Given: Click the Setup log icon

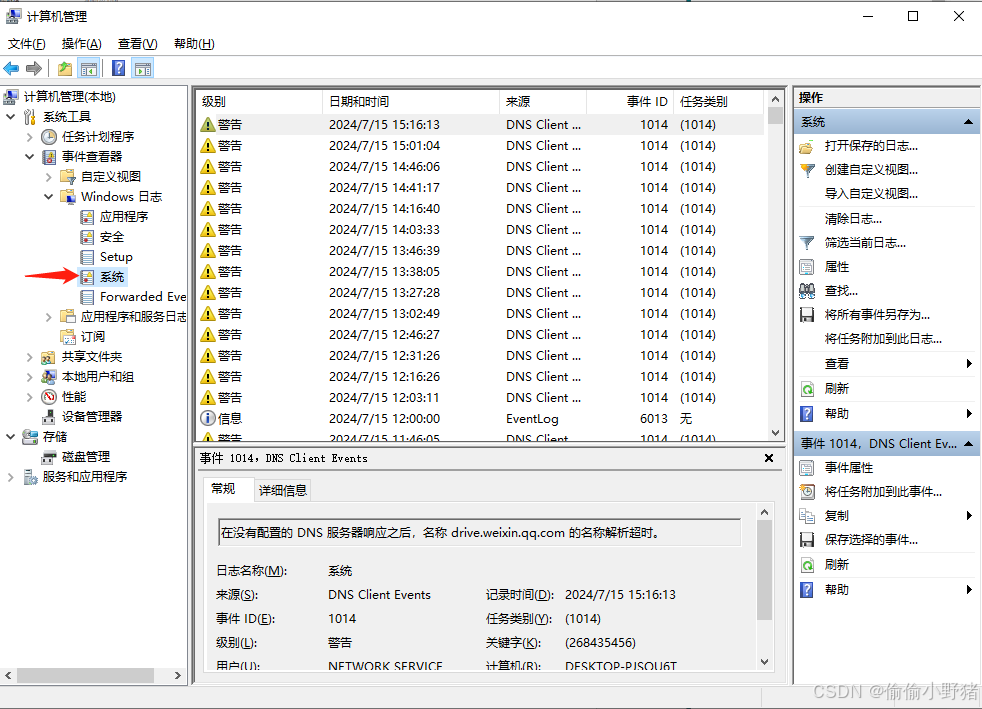Looking at the screenshot, I should 87,257.
